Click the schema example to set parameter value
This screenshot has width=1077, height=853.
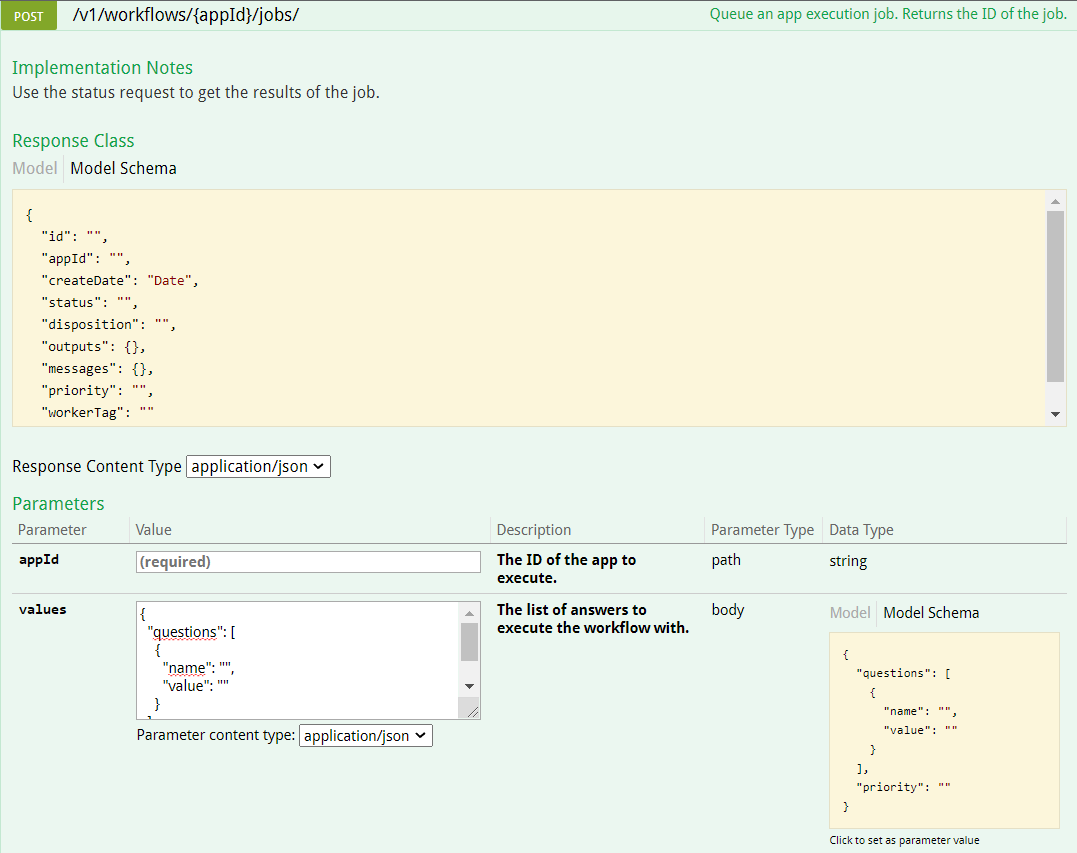(x=944, y=730)
